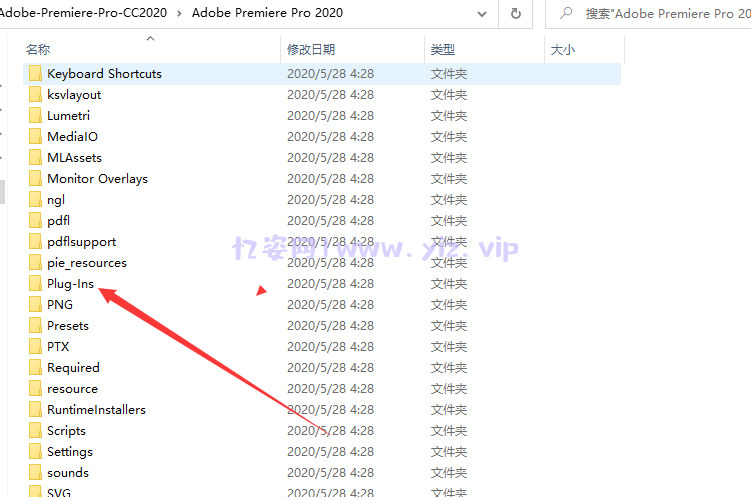Viewport: 751px width, 500px height.
Task: Click the PTX folder icon
Action: pos(35,347)
